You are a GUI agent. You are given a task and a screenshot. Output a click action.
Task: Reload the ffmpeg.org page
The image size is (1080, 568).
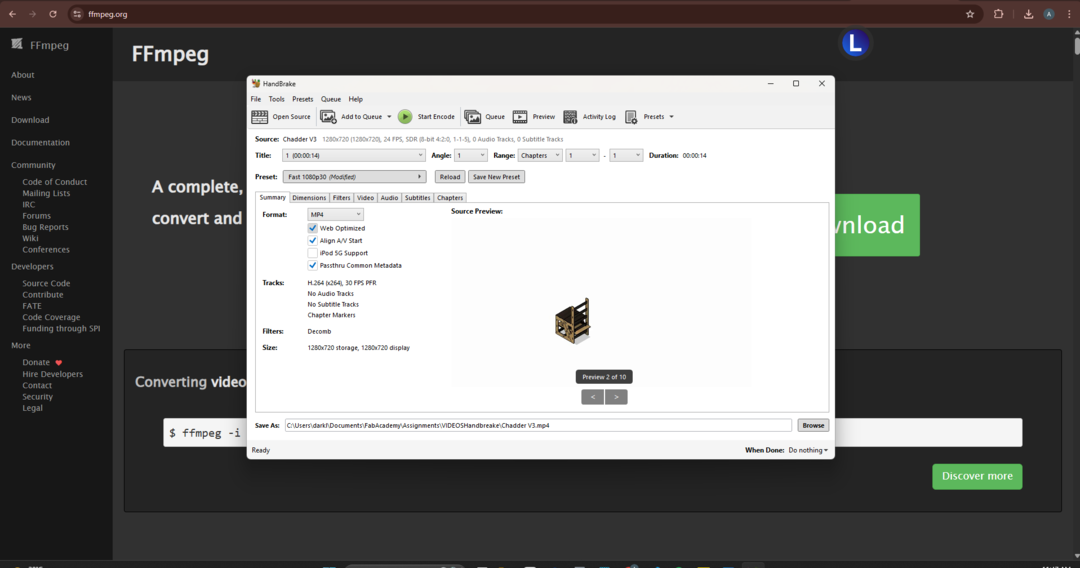(x=53, y=14)
